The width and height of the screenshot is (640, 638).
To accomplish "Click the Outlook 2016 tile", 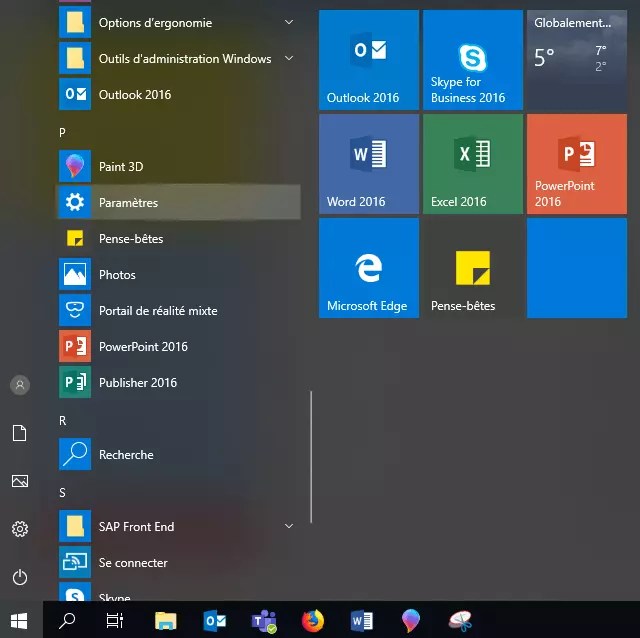I will tap(369, 60).
